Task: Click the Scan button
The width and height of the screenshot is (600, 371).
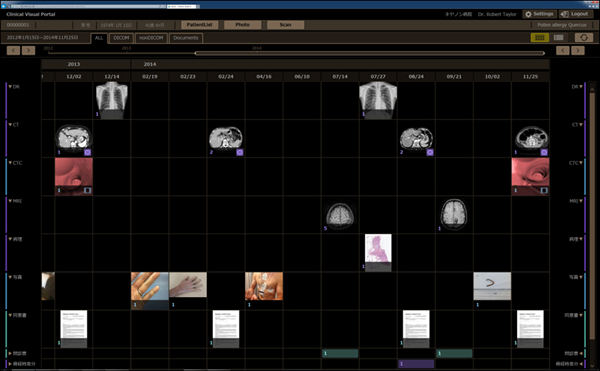Action: (285, 25)
